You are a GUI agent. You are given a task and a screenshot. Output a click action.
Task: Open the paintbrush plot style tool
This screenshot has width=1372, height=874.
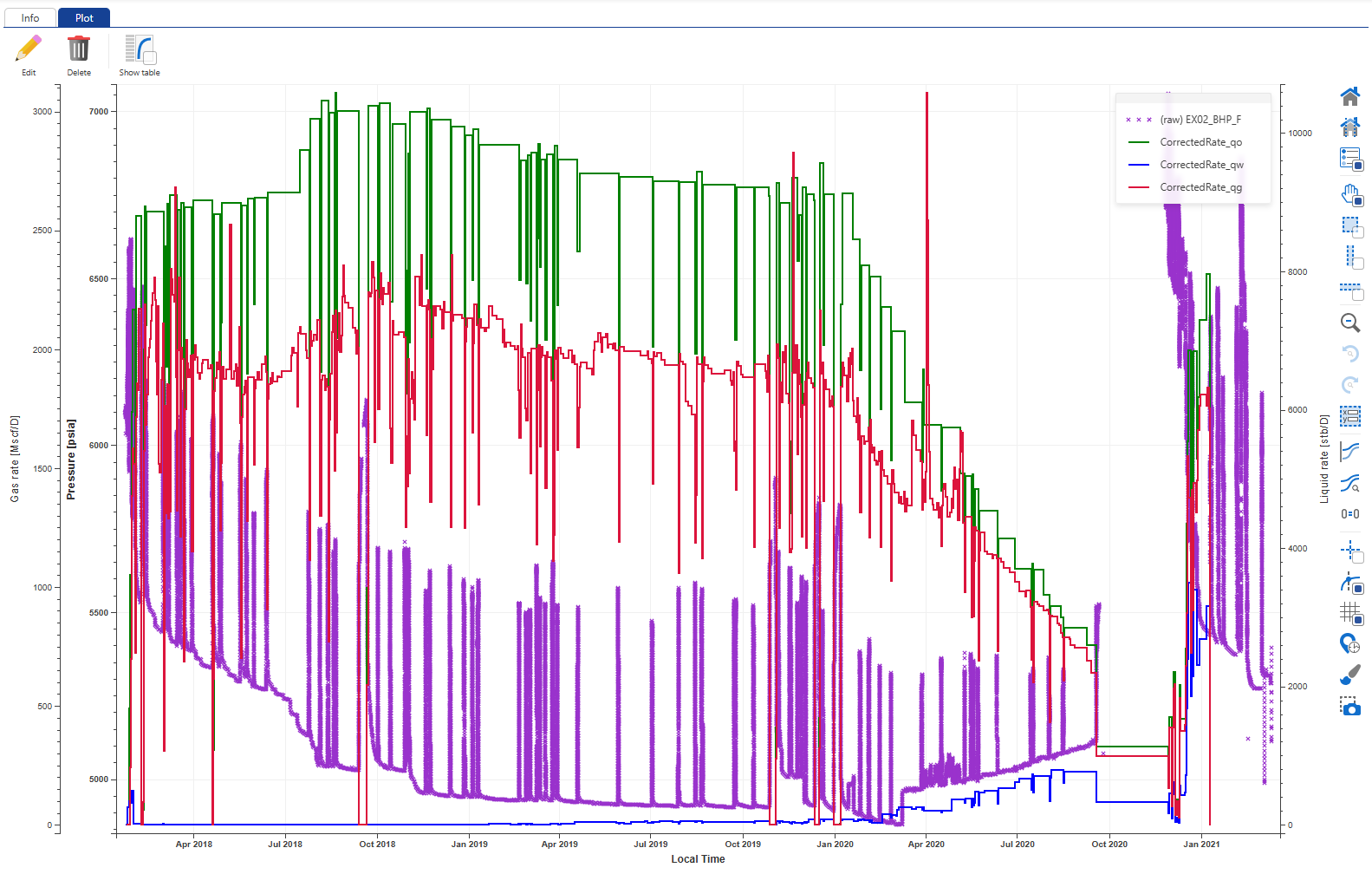point(1349,675)
